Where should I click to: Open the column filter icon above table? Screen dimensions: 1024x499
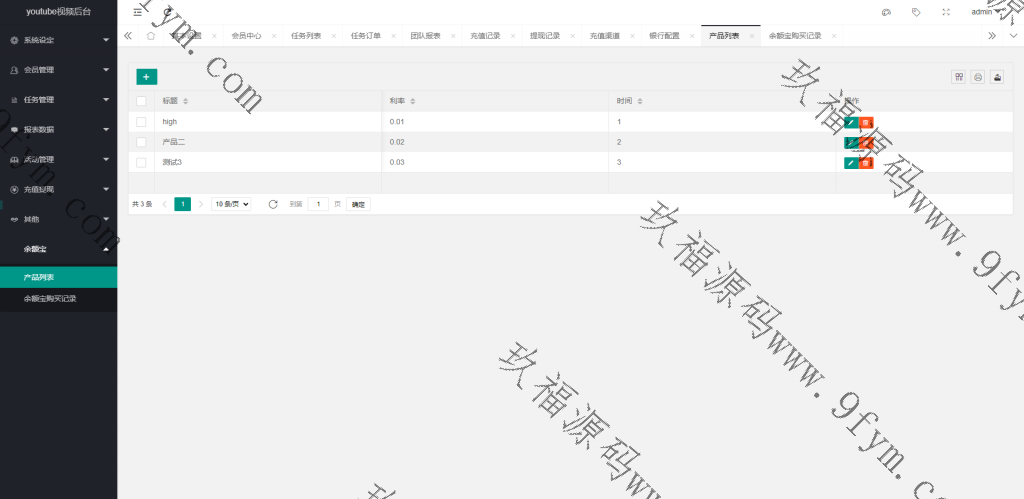point(959,77)
